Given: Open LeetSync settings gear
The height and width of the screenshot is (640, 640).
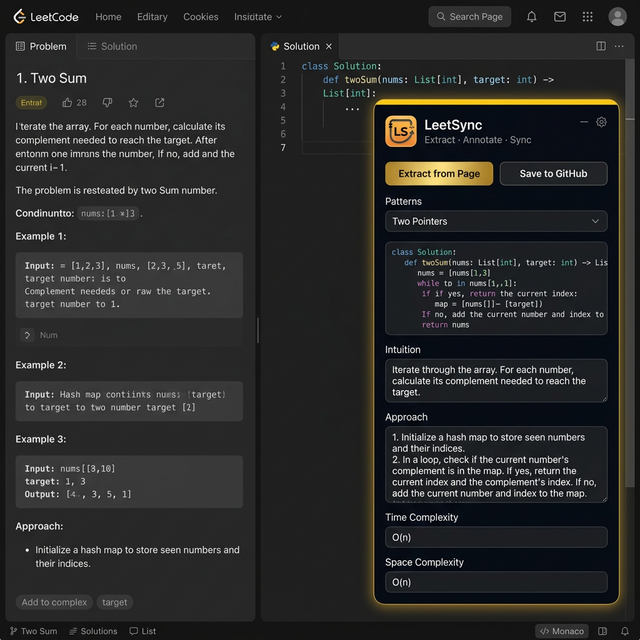Looking at the screenshot, I should (601, 122).
